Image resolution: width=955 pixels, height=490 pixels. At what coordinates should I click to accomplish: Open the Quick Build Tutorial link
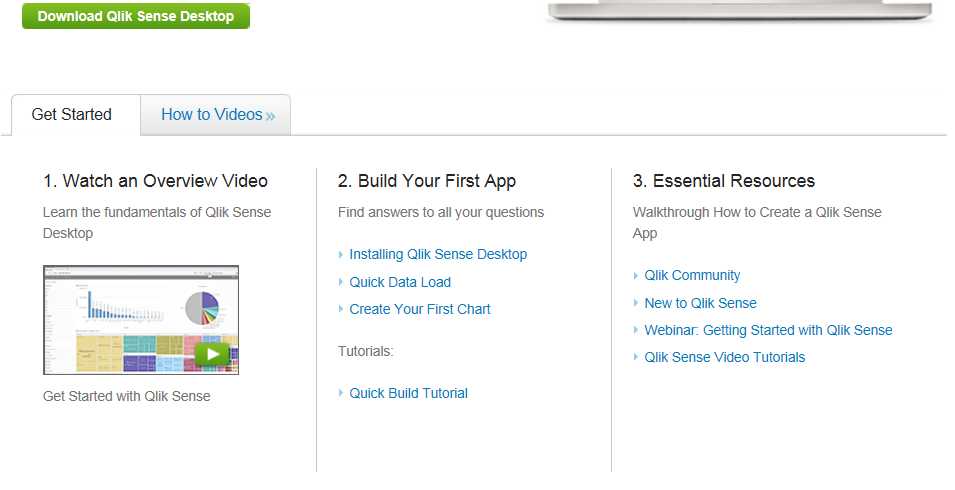408,393
